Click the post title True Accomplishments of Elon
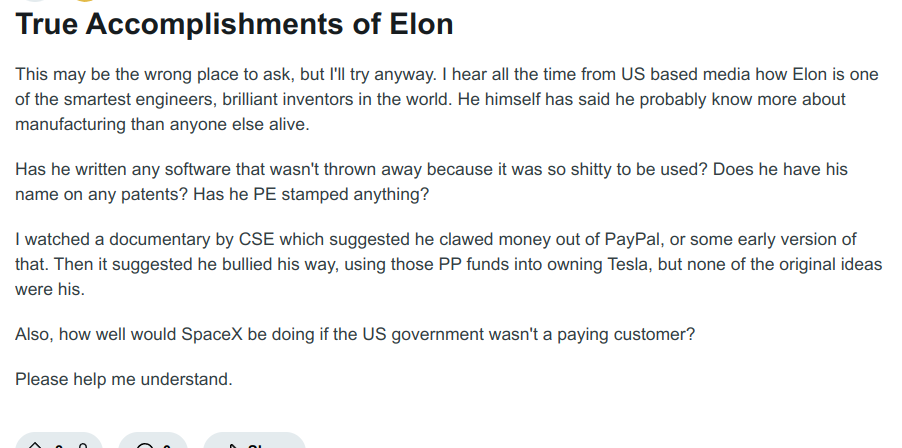The height and width of the screenshot is (448, 902). (234, 24)
